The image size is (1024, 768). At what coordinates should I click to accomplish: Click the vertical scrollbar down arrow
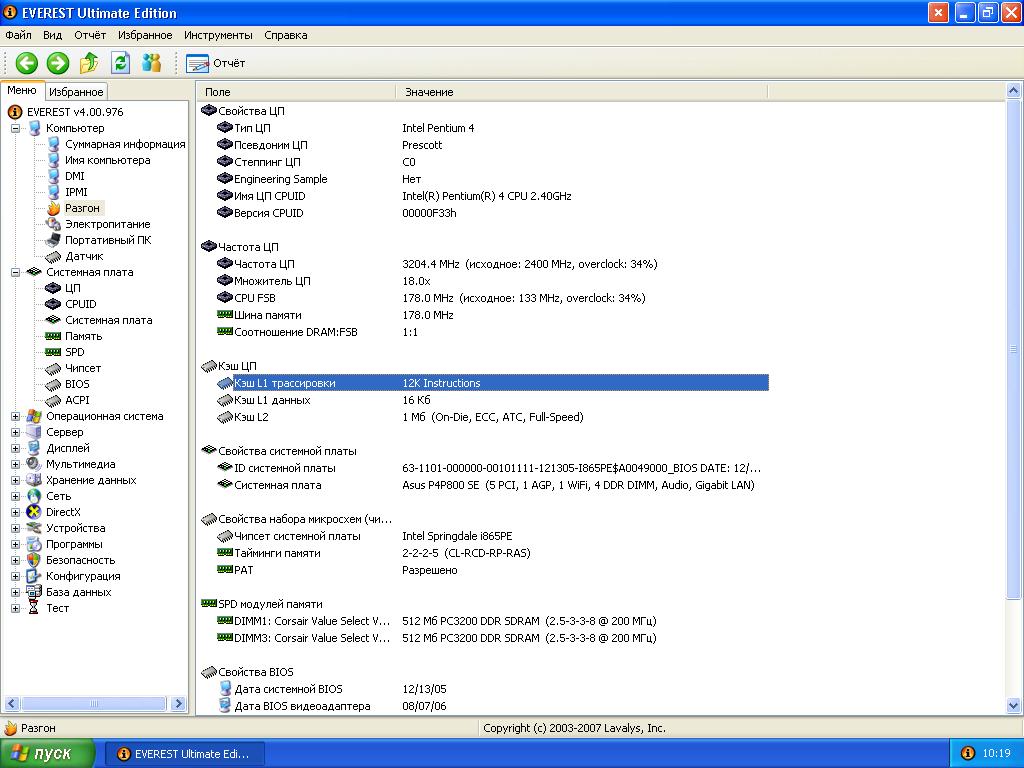(x=1014, y=706)
